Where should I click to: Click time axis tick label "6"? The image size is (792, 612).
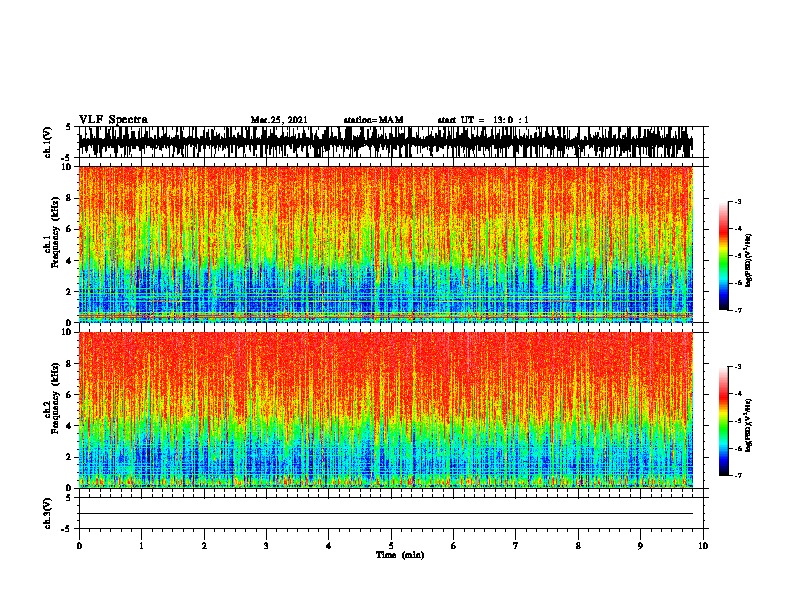(454, 546)
